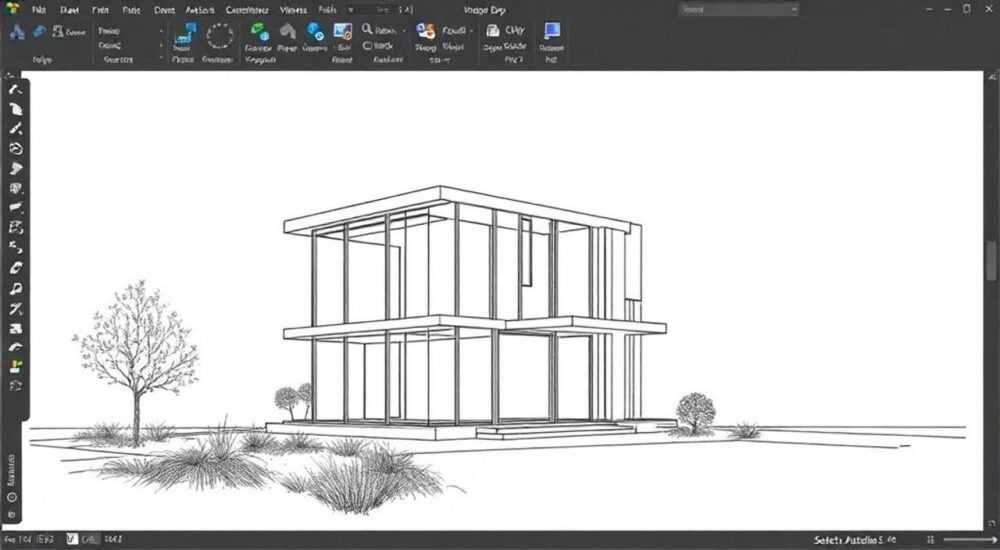Click the blue bar chart ribbon icon
Viewport: 1000px width, 550px height.
click(x=188, y=33)
